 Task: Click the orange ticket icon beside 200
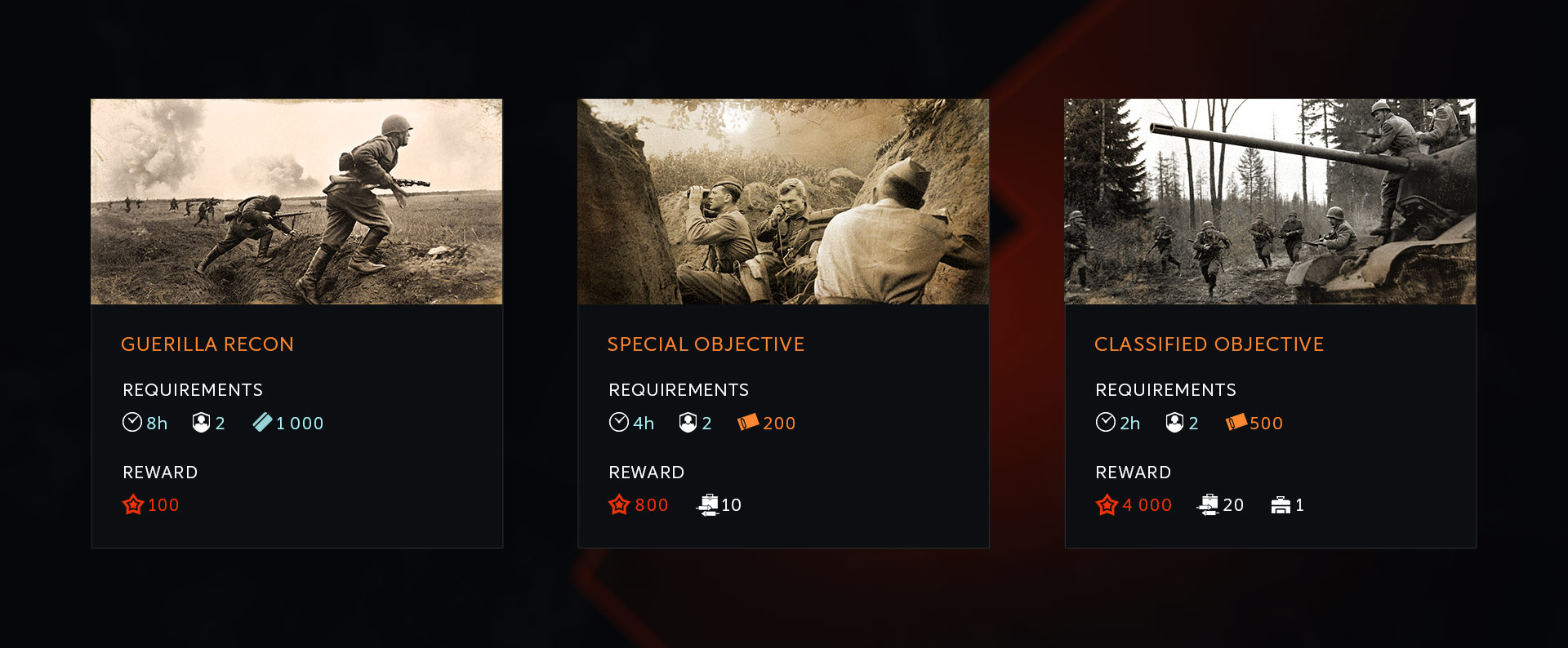pyautogui.click(x=748, y=422)
